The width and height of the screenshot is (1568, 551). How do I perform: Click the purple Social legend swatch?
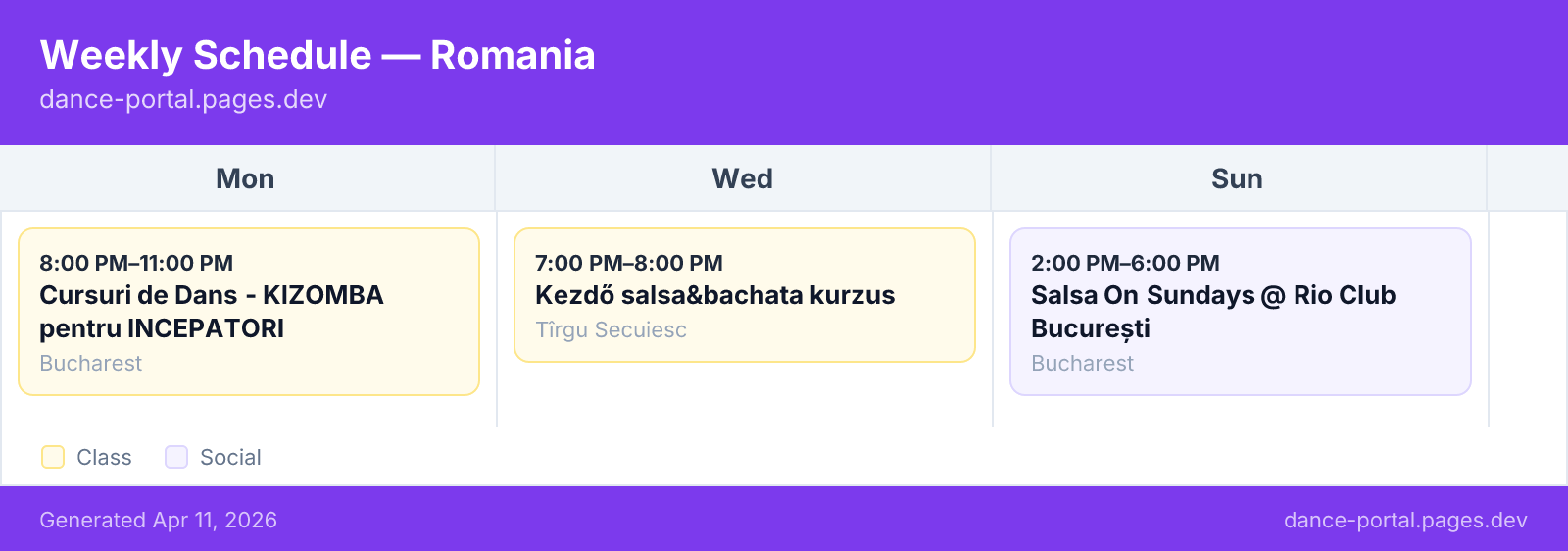176,457
